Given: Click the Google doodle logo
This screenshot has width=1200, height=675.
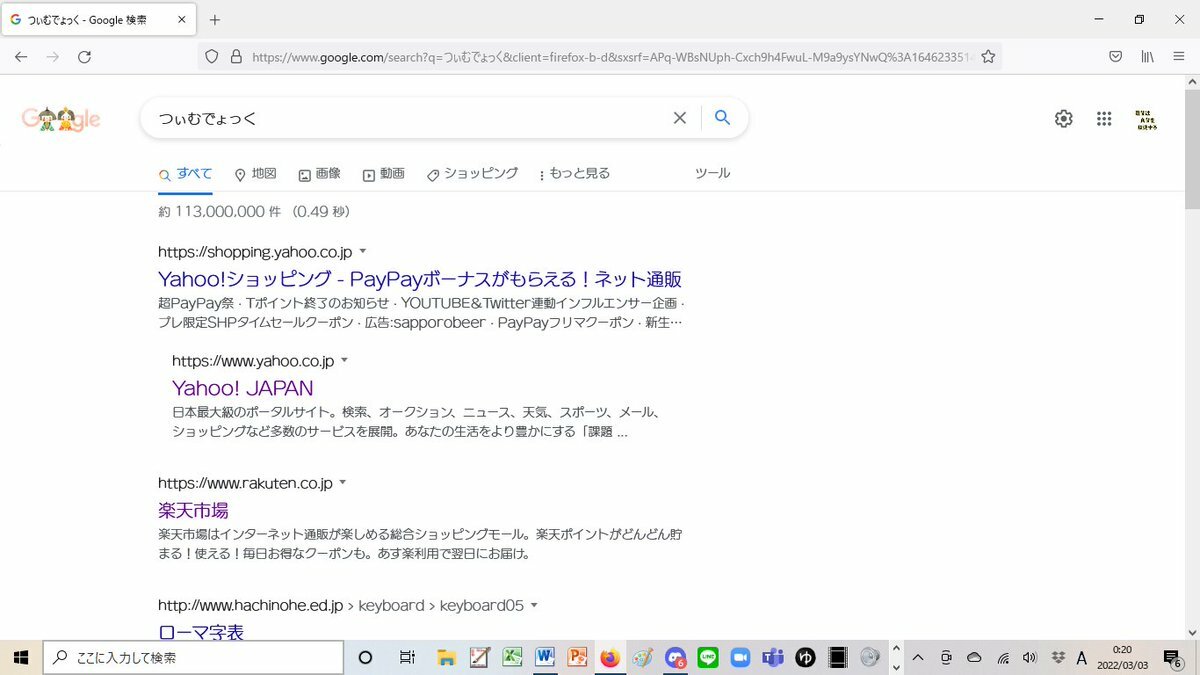Looking at the screenshot, I should coord(61,119).
